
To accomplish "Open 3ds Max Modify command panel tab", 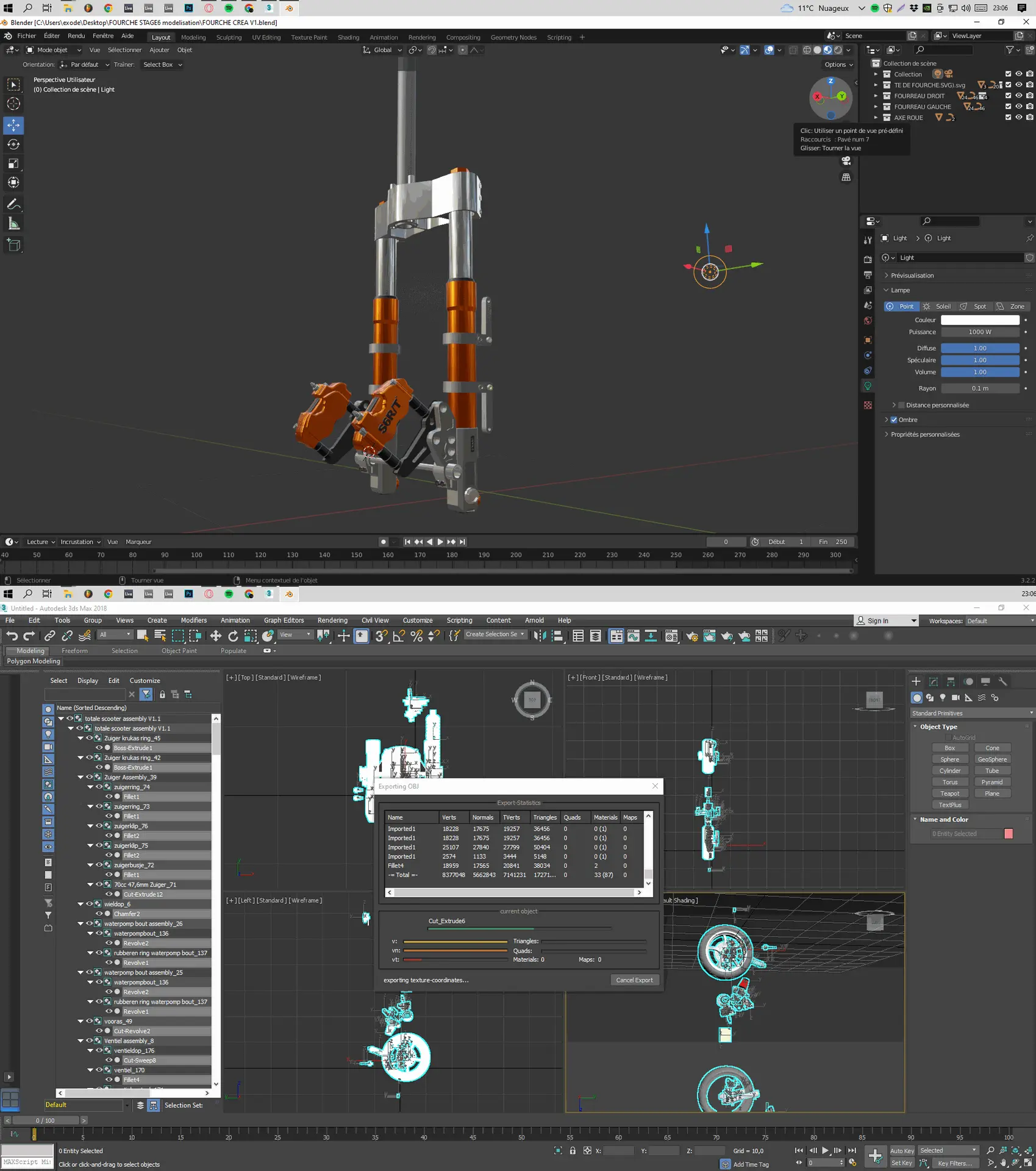I will [933, 681].
